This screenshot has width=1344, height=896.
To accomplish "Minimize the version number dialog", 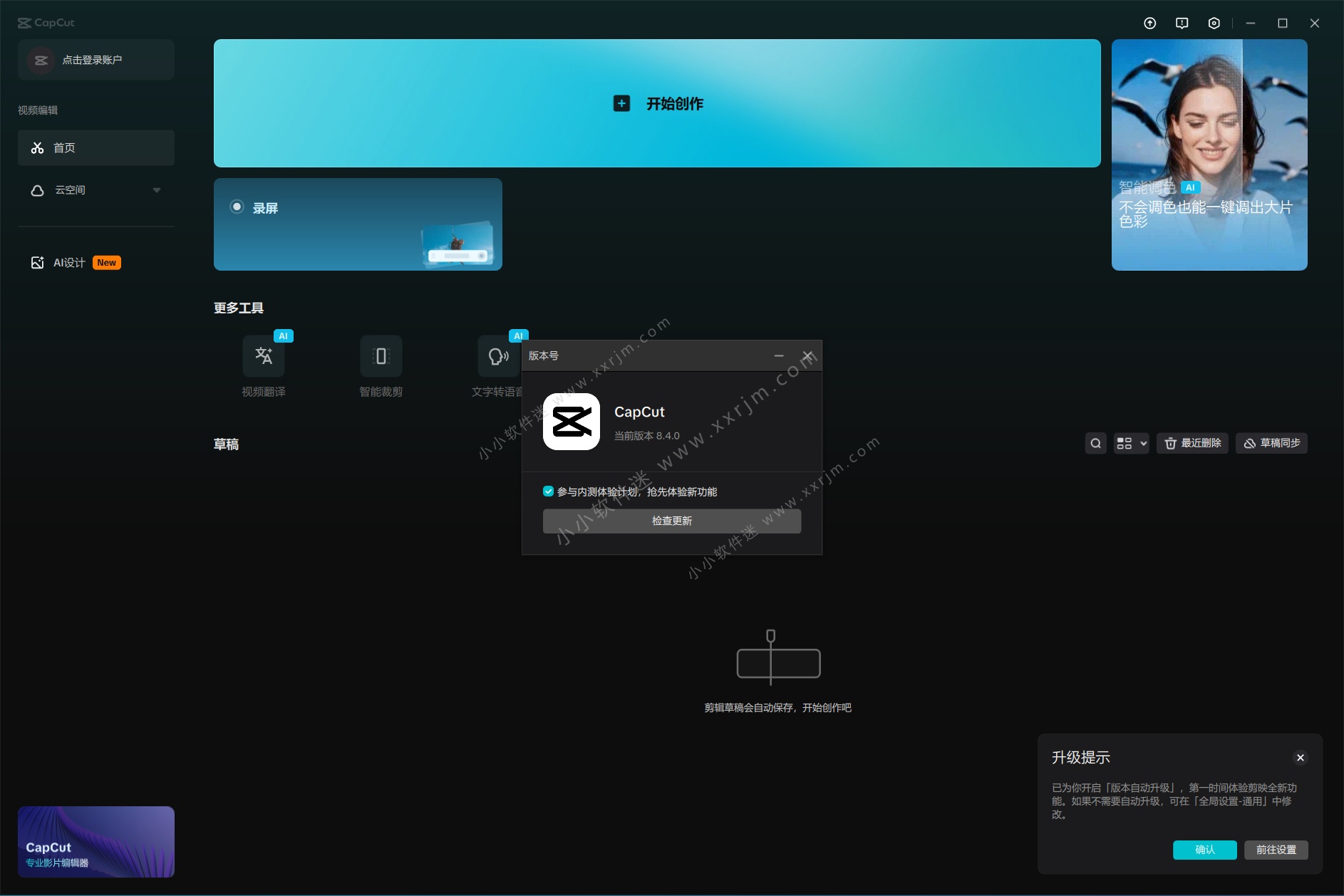I will pos(779,355).
